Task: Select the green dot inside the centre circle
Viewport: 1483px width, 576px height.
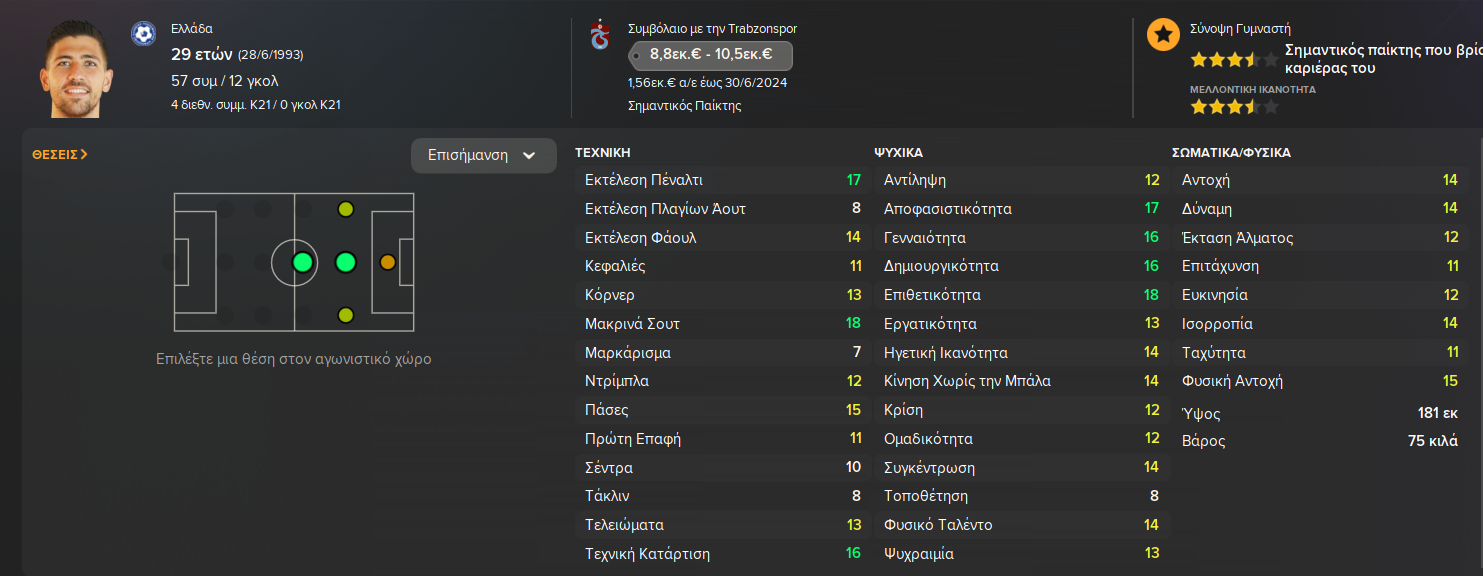Action: pos(302,263)
